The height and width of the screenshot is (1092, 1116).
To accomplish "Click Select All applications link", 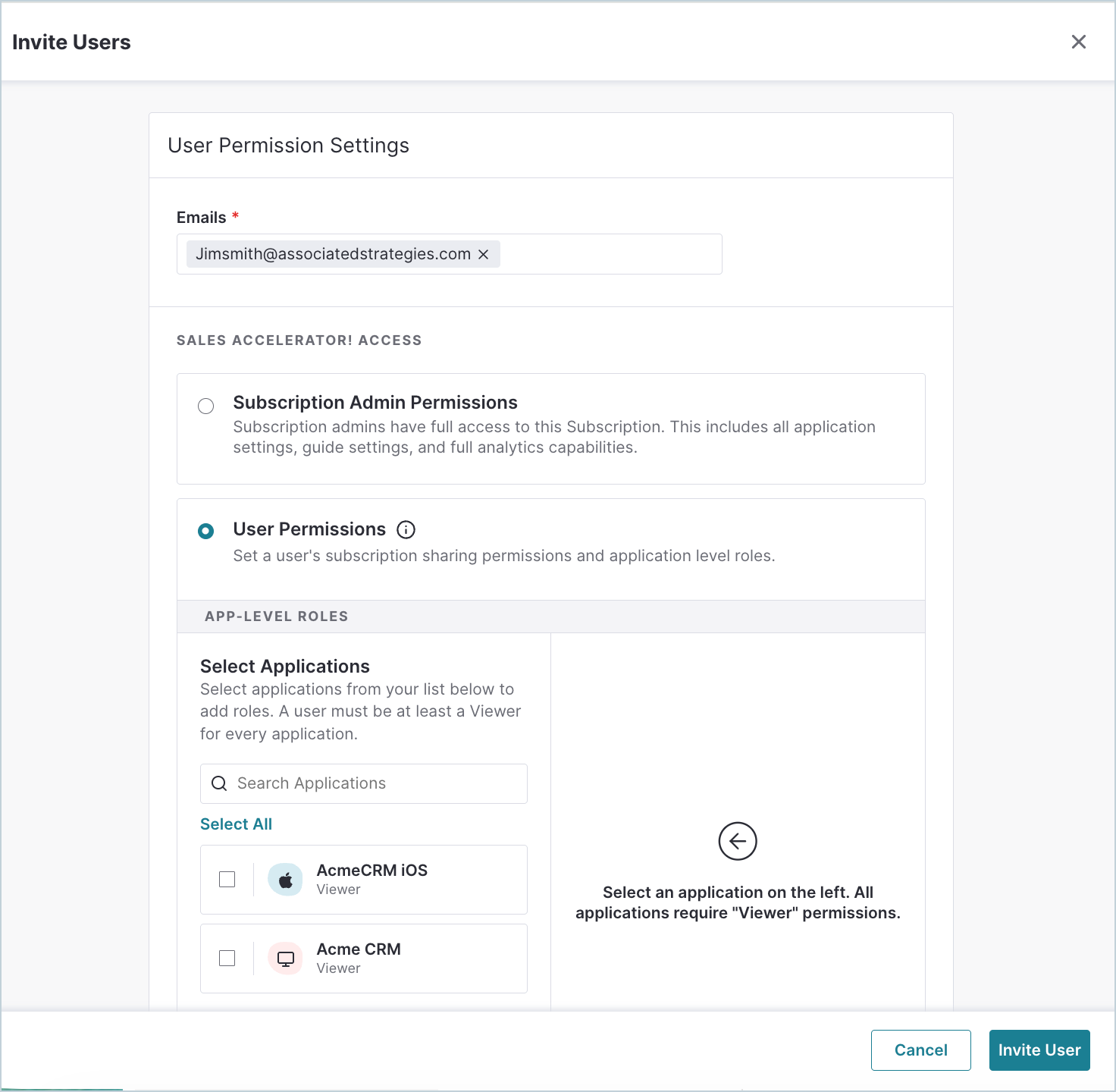I will [236, 824].
